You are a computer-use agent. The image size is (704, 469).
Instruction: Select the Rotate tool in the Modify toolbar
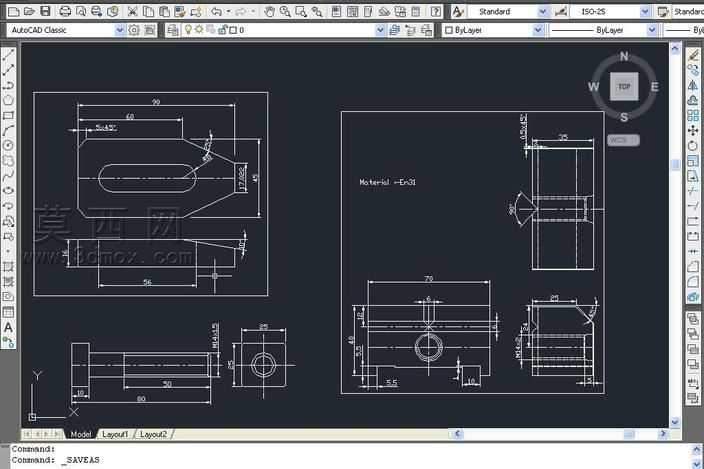click(x=693, y=146)
